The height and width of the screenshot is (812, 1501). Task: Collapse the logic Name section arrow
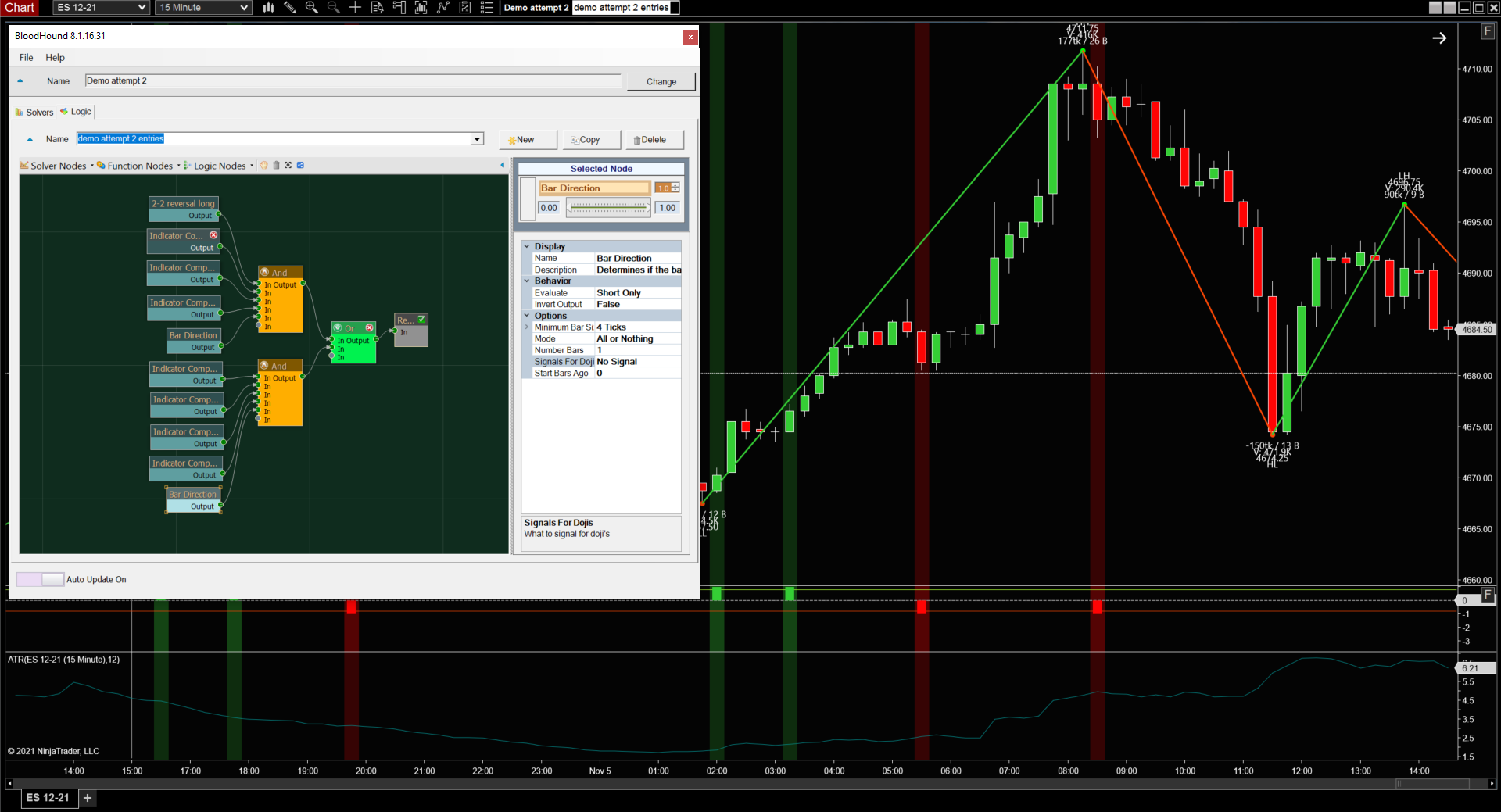(x=30, y=139)
